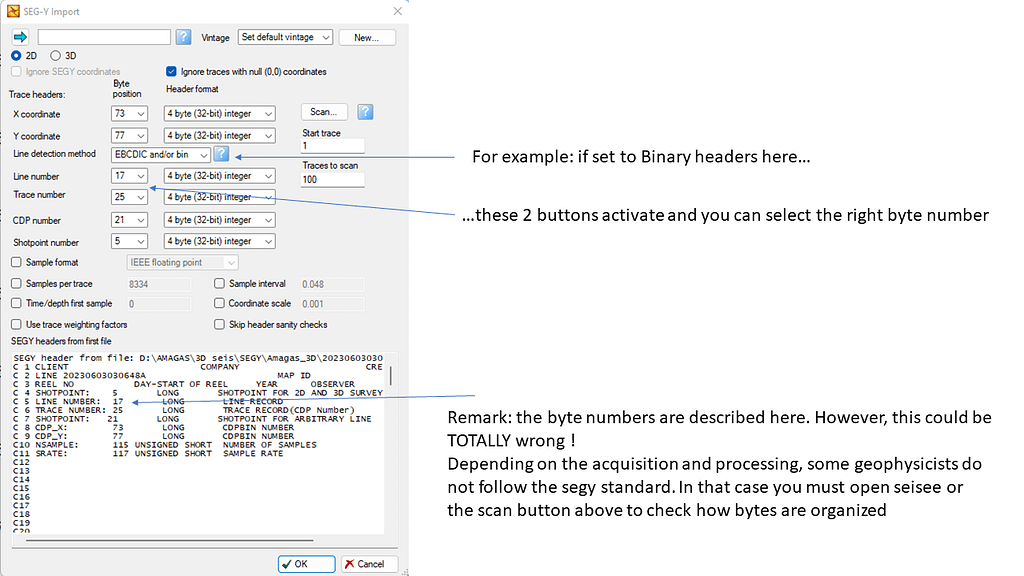Click the Traces to scan input field

pyautogui.click(x=332, y=180)
